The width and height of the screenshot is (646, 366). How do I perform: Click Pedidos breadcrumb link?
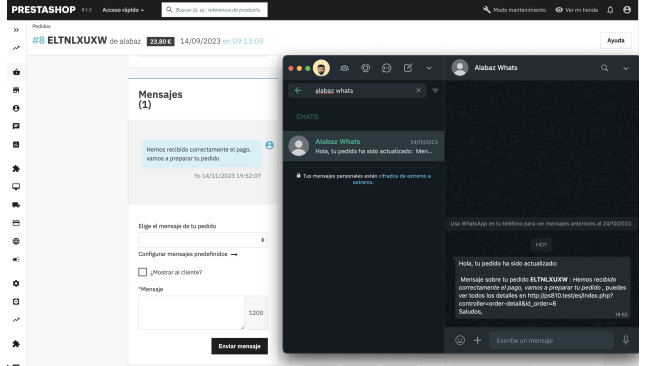click(41, 26)
